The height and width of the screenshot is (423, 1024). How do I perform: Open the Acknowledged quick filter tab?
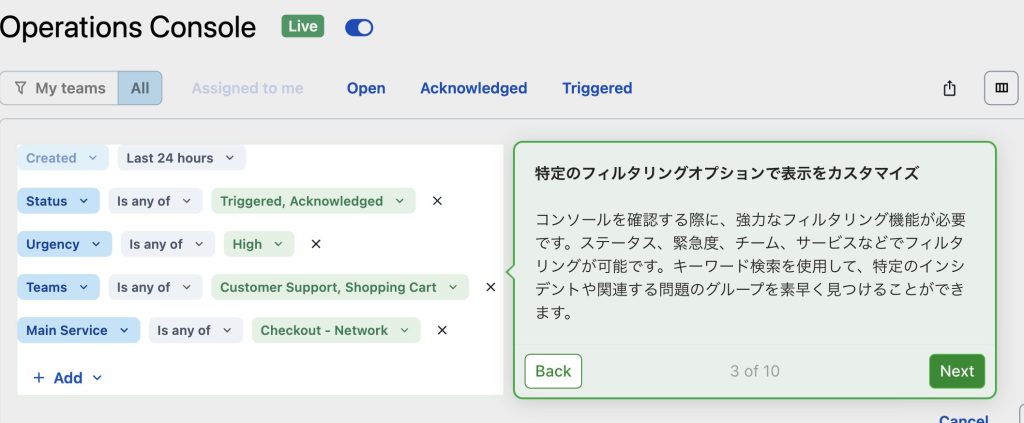coord(473,88)
